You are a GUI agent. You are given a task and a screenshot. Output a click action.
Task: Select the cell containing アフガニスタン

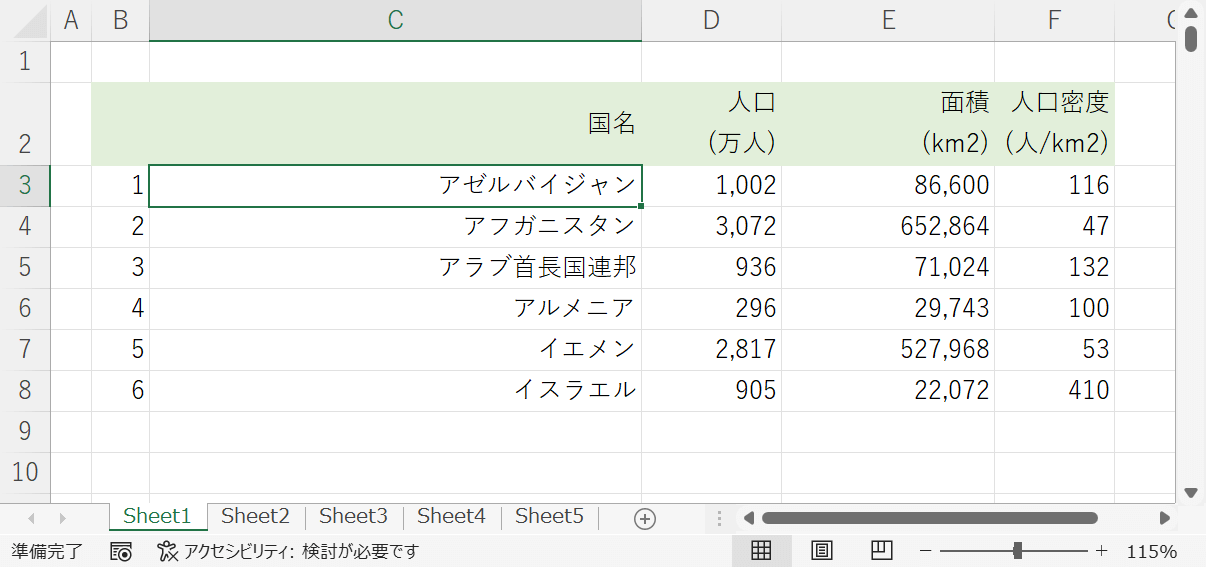[395, 226]
